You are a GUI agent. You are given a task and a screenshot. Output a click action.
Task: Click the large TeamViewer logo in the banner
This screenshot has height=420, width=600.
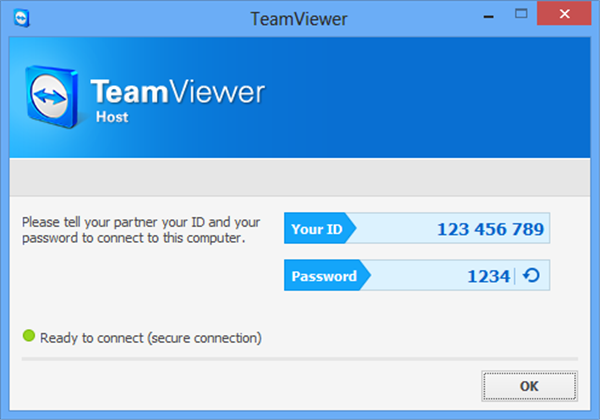click(x=52, y=96)
